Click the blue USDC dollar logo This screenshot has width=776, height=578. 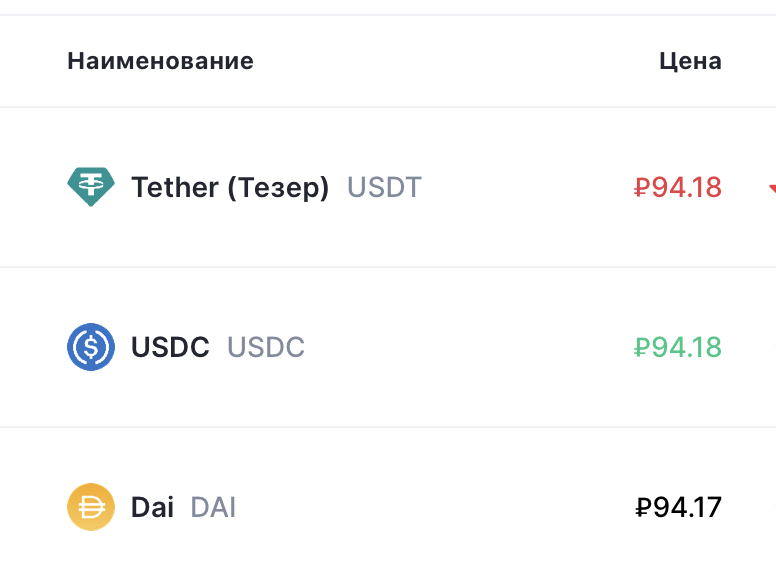pos(91,347)
